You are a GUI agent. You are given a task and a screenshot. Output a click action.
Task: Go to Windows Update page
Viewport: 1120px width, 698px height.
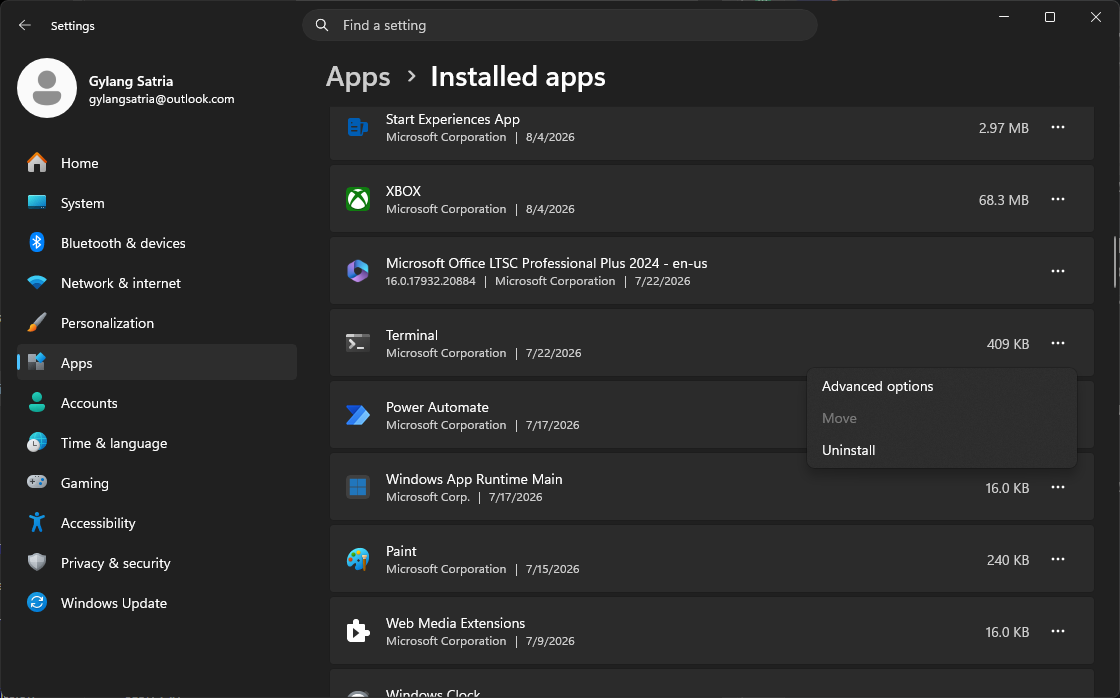[156, 603]
